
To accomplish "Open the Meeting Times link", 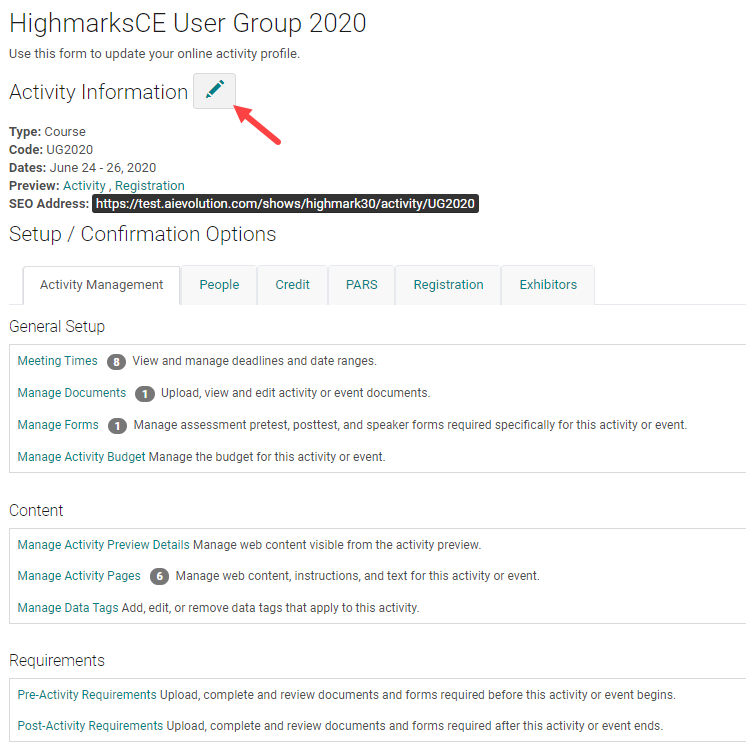I will [58, 361].
